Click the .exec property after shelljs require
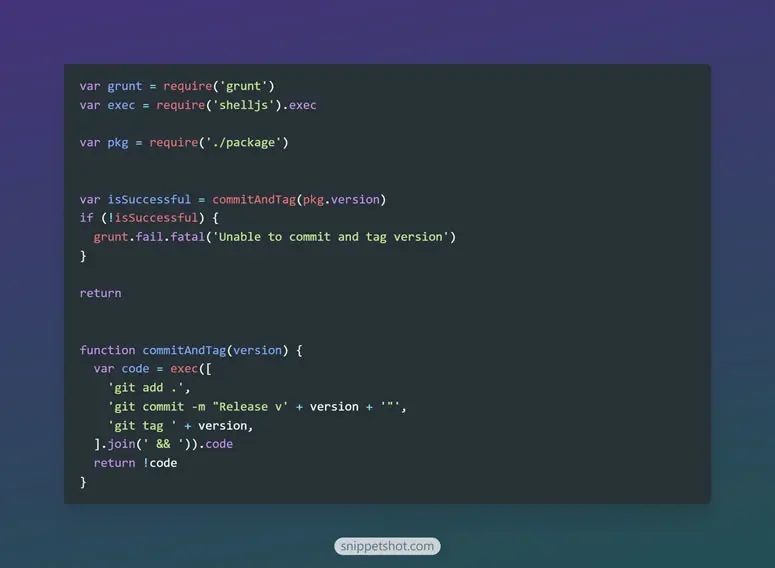 [x=300, y=105]
